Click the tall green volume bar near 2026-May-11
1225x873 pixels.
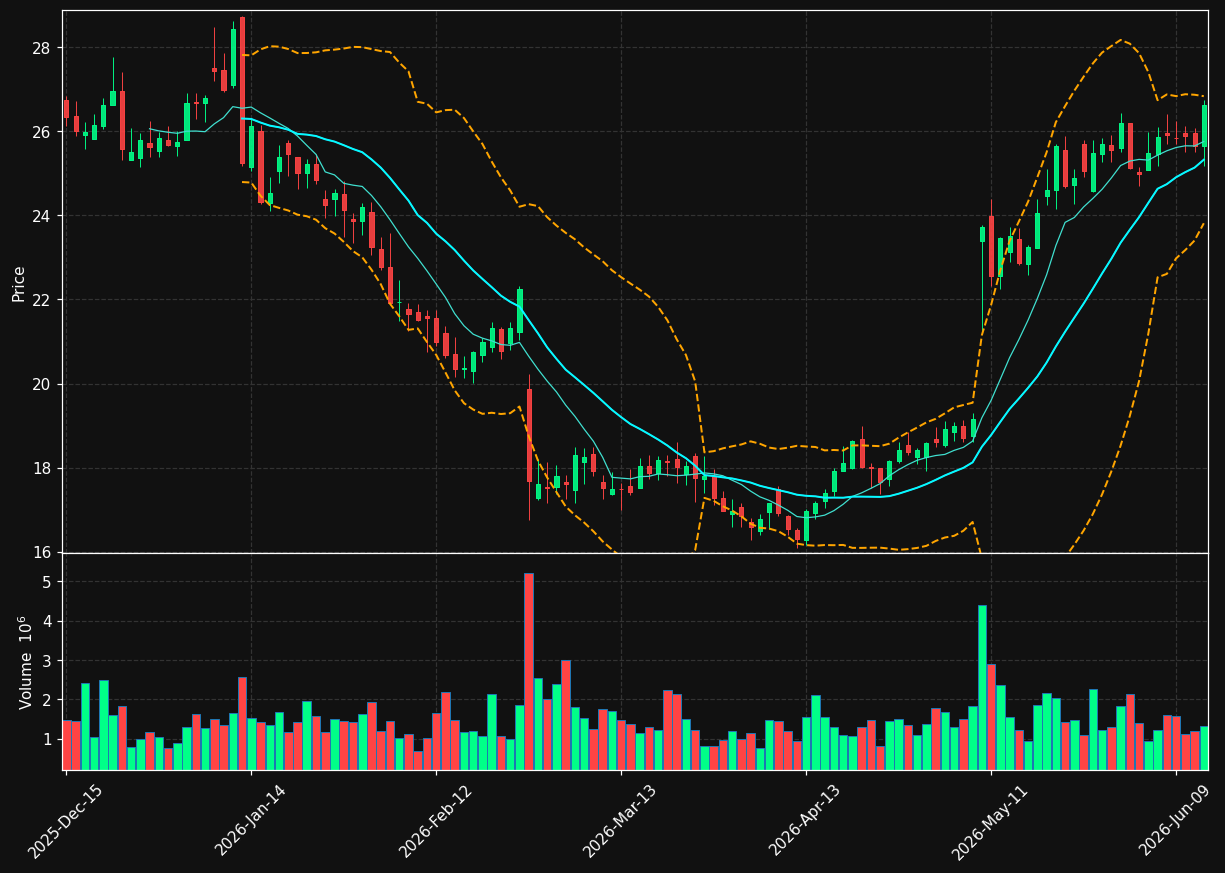(982, 687)
